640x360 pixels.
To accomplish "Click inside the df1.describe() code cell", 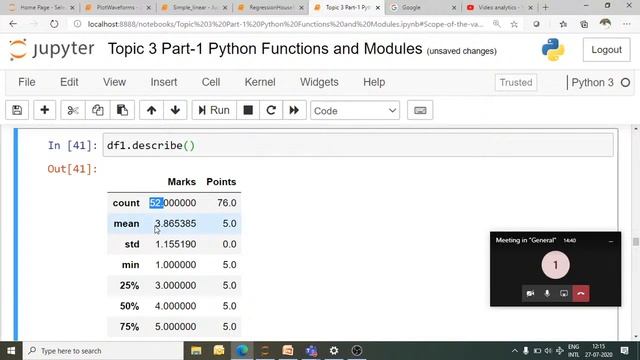I will pos(358,145).
